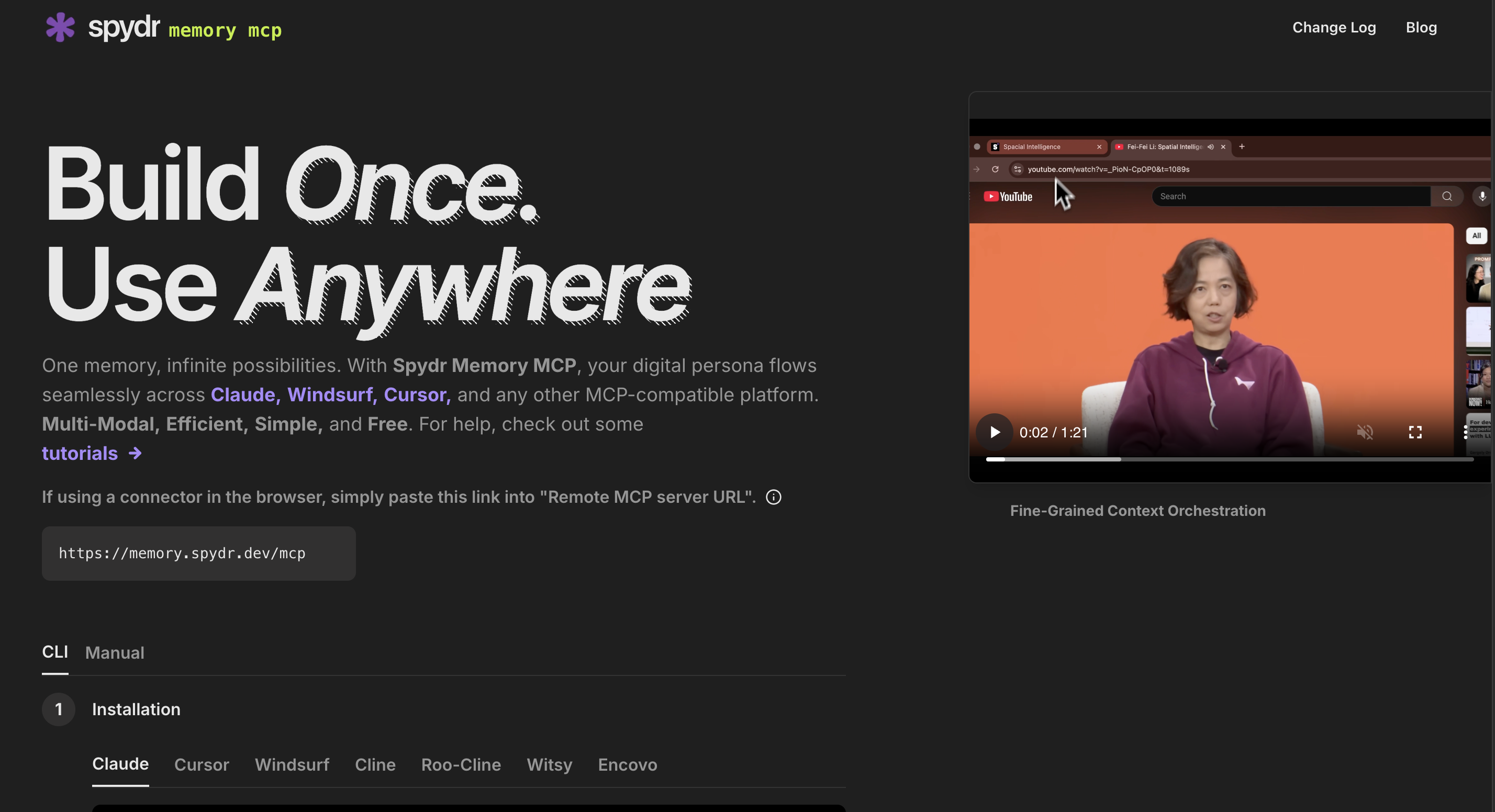Screen dimensions: 1495x812
Task: Click the YouTube logo in the video
Action: pyautogui.click(x=1008, y=197)
